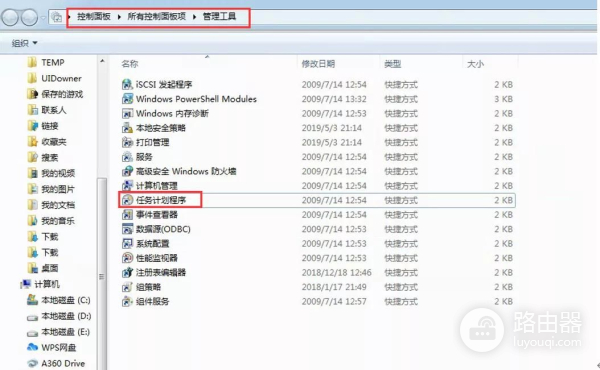The height and width of the screenshot is (370, 600).
Task: Go back with the Back button
Action: point(10,18)
